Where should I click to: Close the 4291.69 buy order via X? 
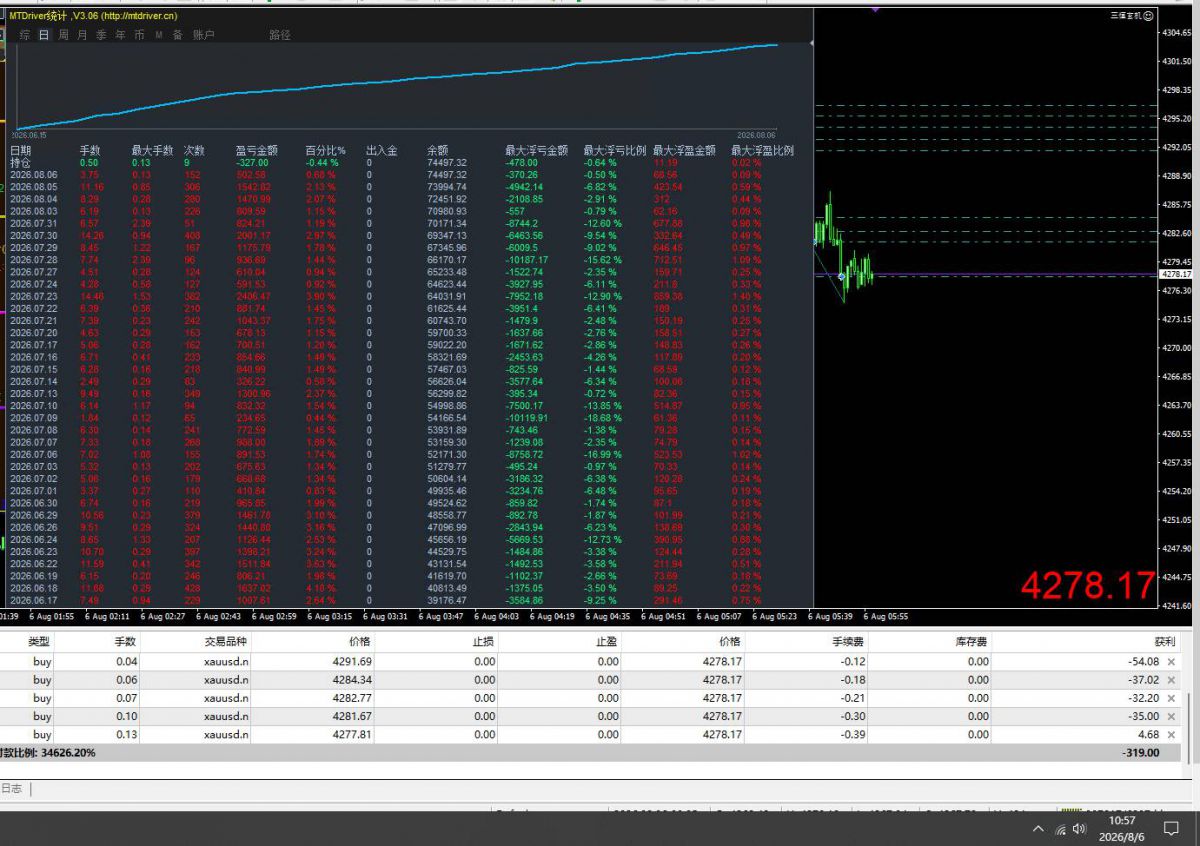tap(1171, 662)
